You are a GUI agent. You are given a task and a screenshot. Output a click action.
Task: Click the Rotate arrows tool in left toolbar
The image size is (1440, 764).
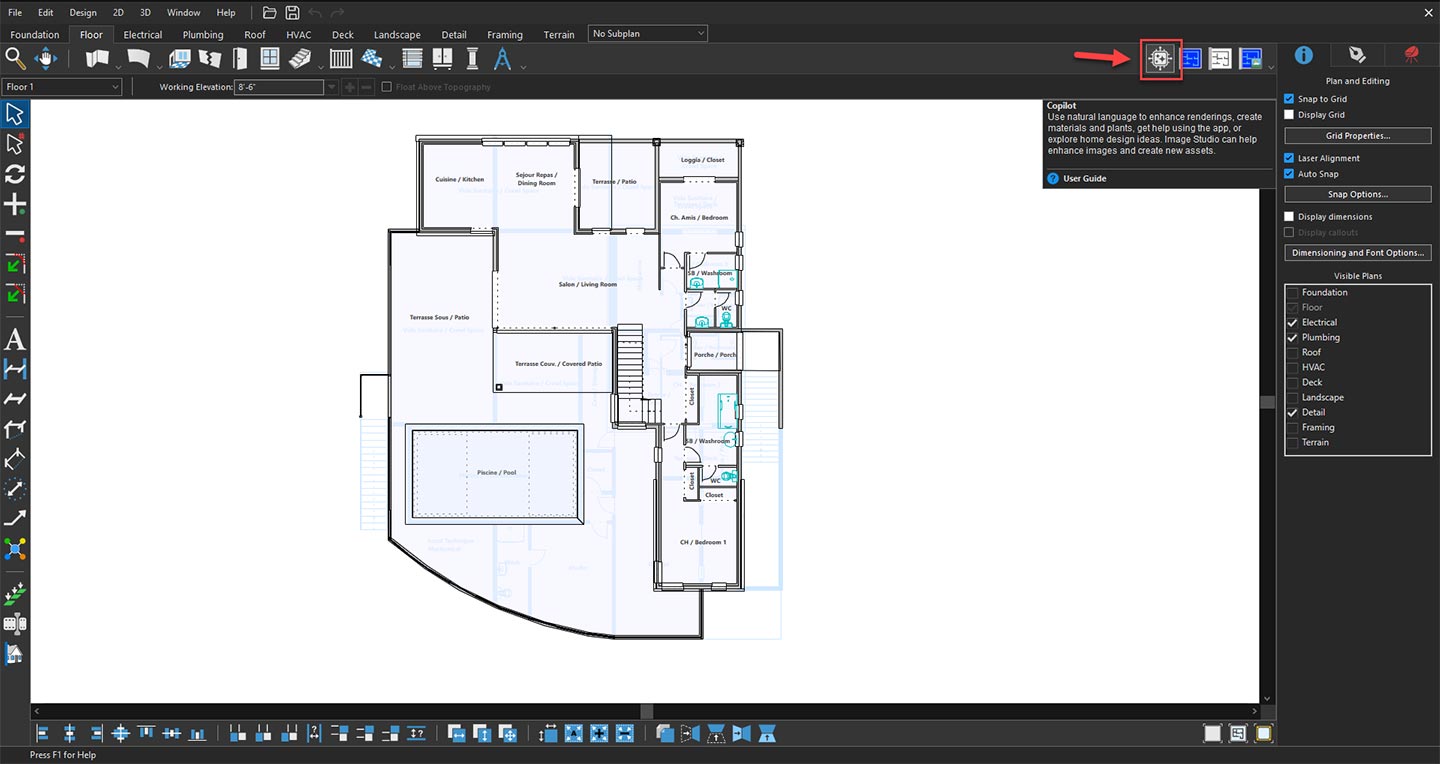(x=15, y=174)
